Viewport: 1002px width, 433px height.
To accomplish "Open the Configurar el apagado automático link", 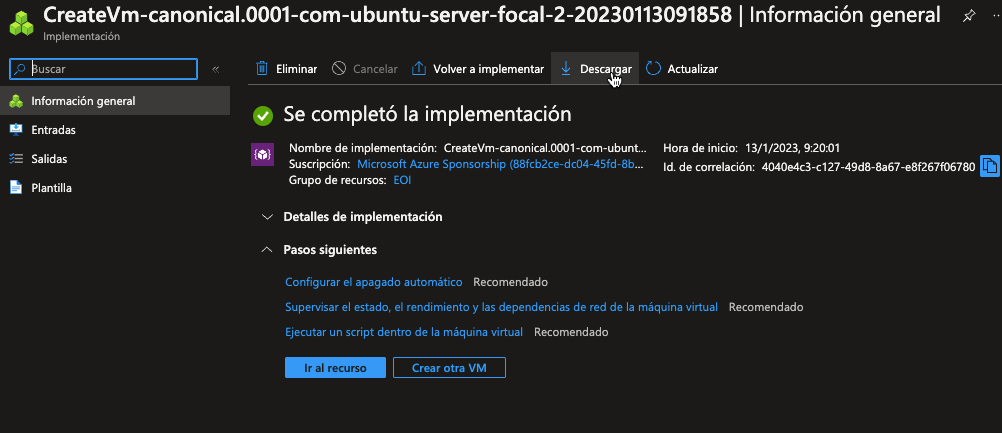I will tap(374, 282).
